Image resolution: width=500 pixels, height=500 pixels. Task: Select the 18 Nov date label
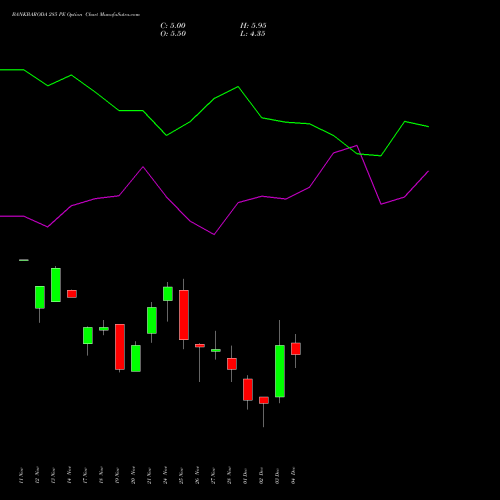click(x=102, y=475)
